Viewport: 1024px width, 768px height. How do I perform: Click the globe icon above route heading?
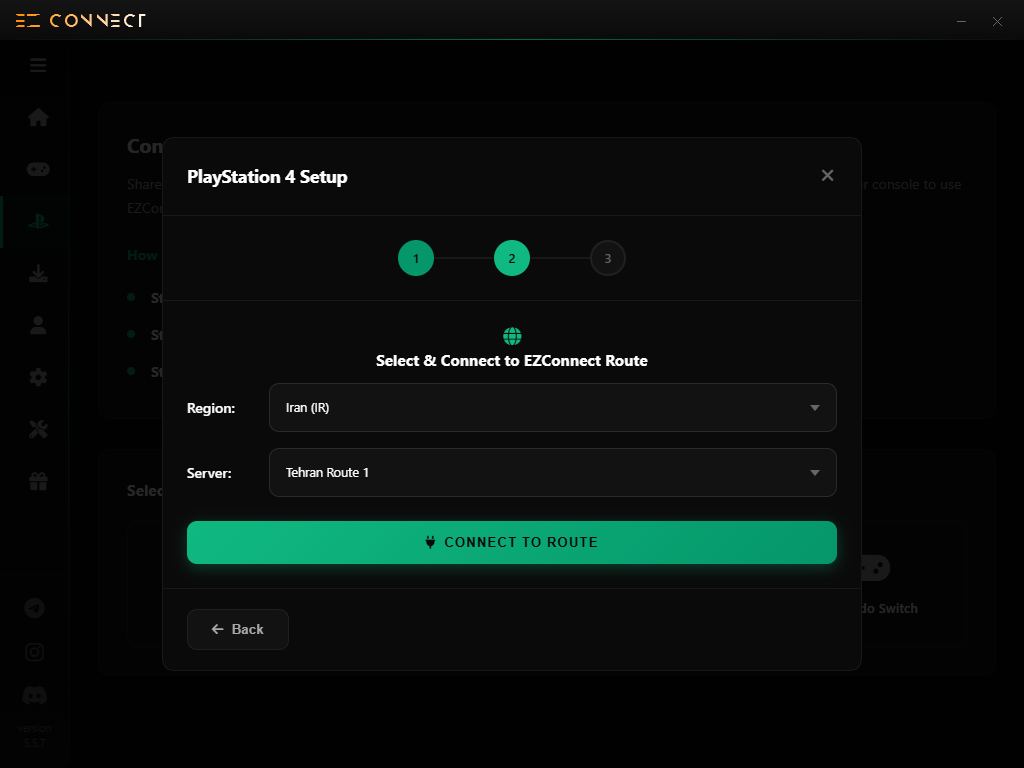click(x=512, y=336)
